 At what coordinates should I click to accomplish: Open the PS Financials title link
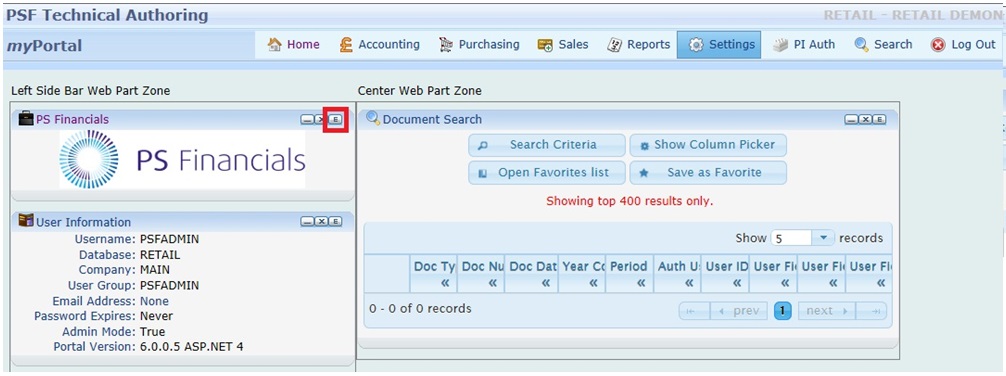[x=72, y=119]
